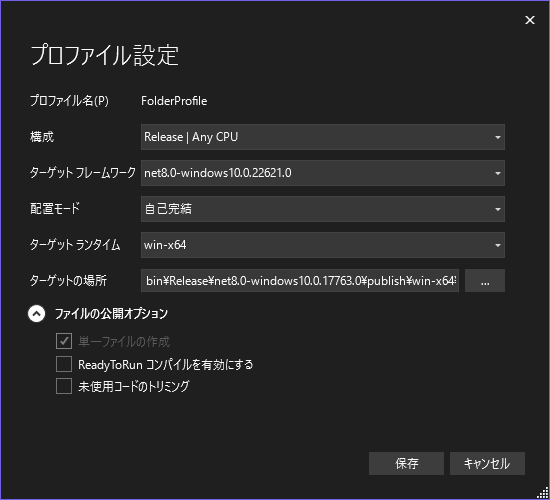
Task: Click the プロファイル名(P) label
Action: [x=69, y=101]
